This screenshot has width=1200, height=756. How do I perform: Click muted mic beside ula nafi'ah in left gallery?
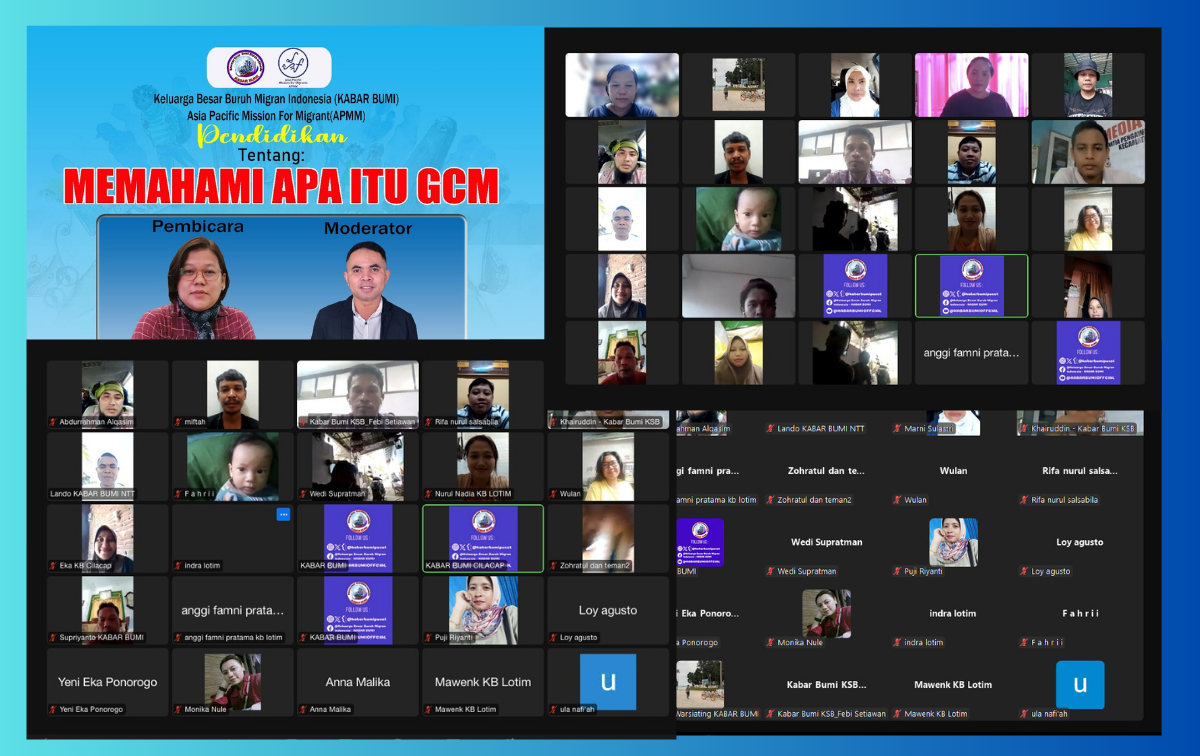pyautogui.click(x=553, y=709)
